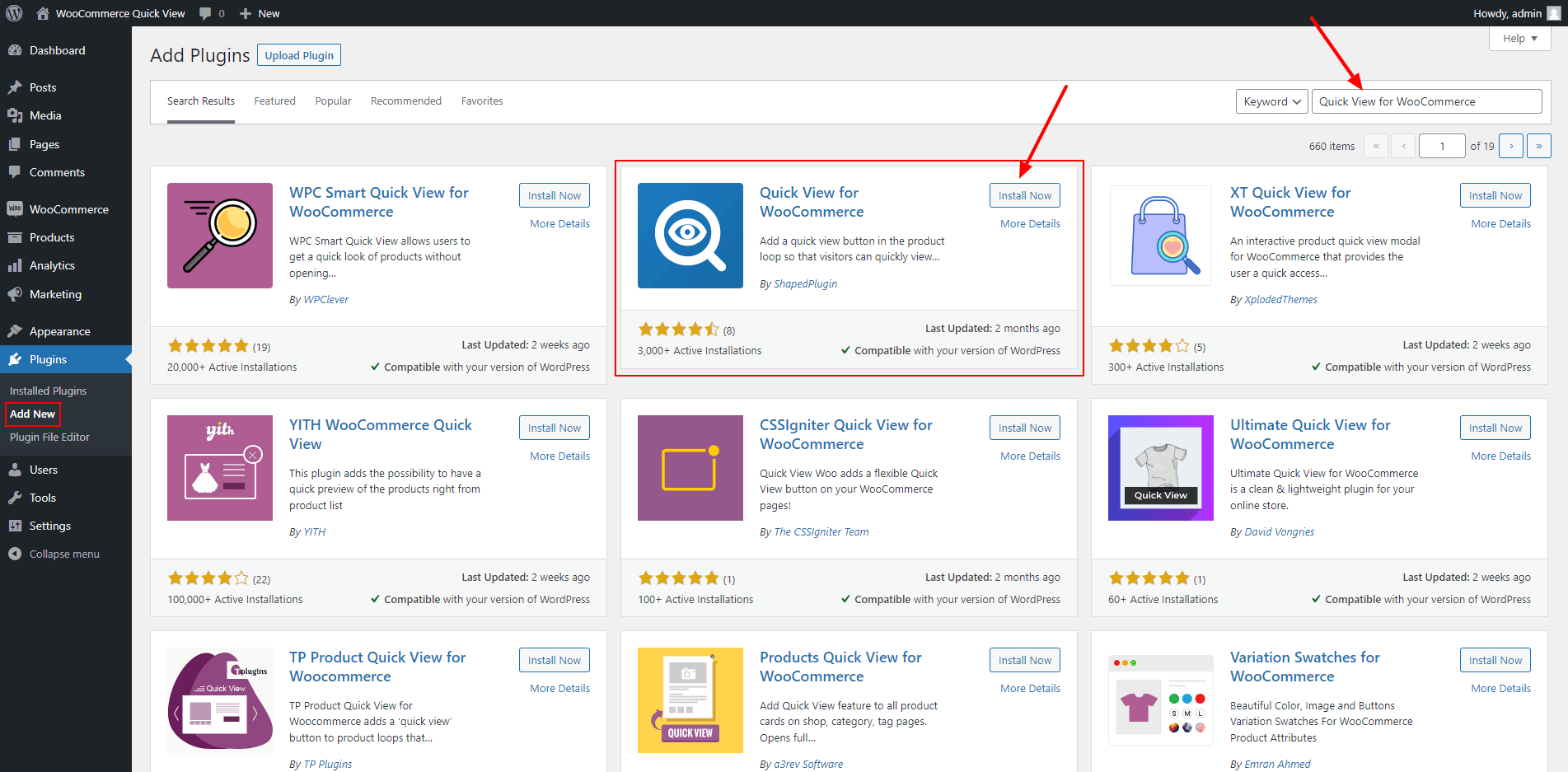Click the Media icon in sidebar
The image size is (1568, 772).
click(15, 115)
